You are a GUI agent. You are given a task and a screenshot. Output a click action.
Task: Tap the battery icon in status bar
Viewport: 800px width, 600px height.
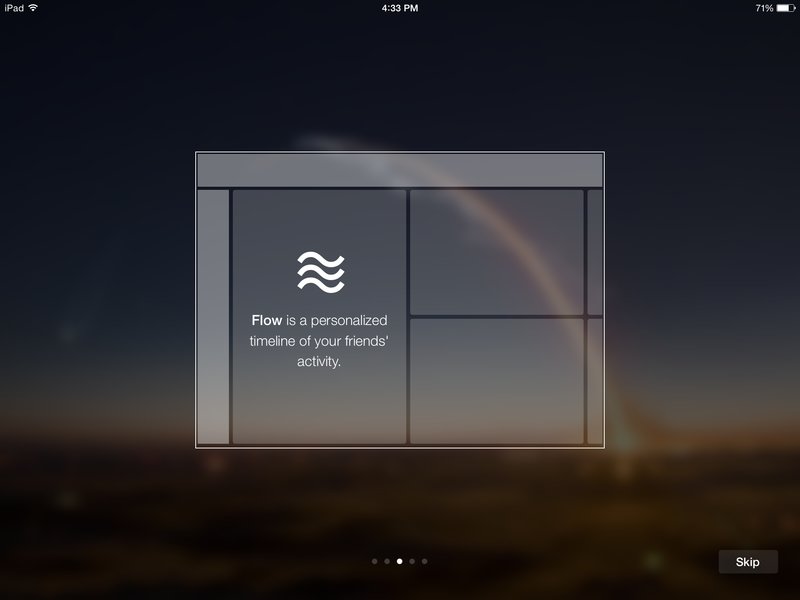coord(786,8)
